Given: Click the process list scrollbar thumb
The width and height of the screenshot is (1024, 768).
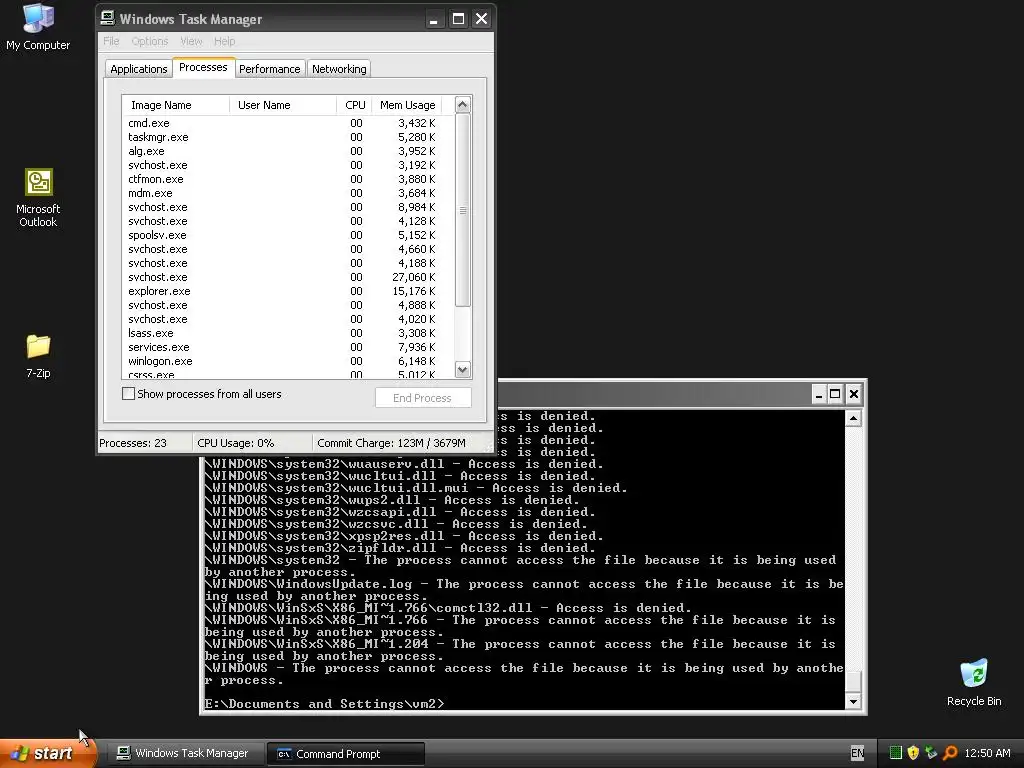Looking at the screenshot, I should [x=462, y=210].
